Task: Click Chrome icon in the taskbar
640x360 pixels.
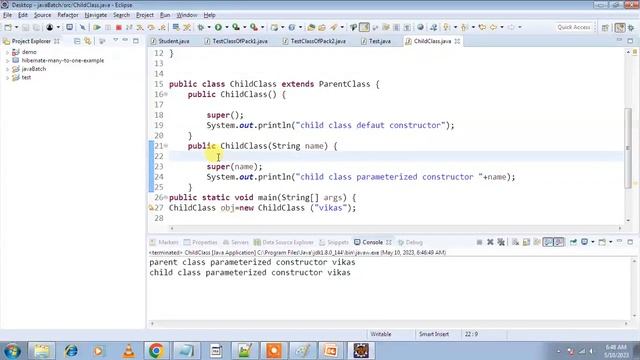Action: (156, 350)
